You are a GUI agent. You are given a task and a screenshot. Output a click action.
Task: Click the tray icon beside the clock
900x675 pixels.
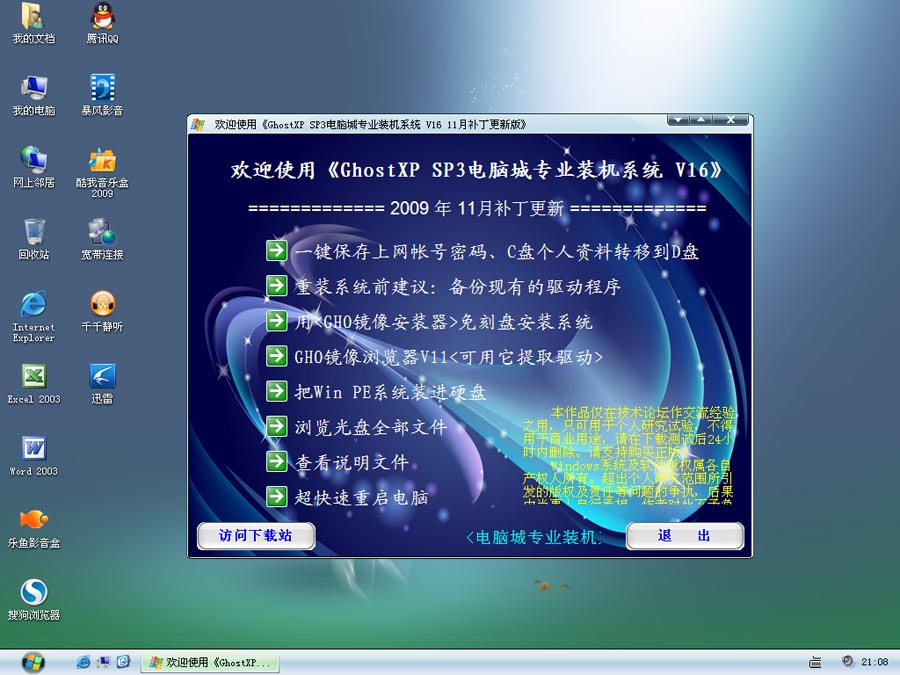point(847,662)
